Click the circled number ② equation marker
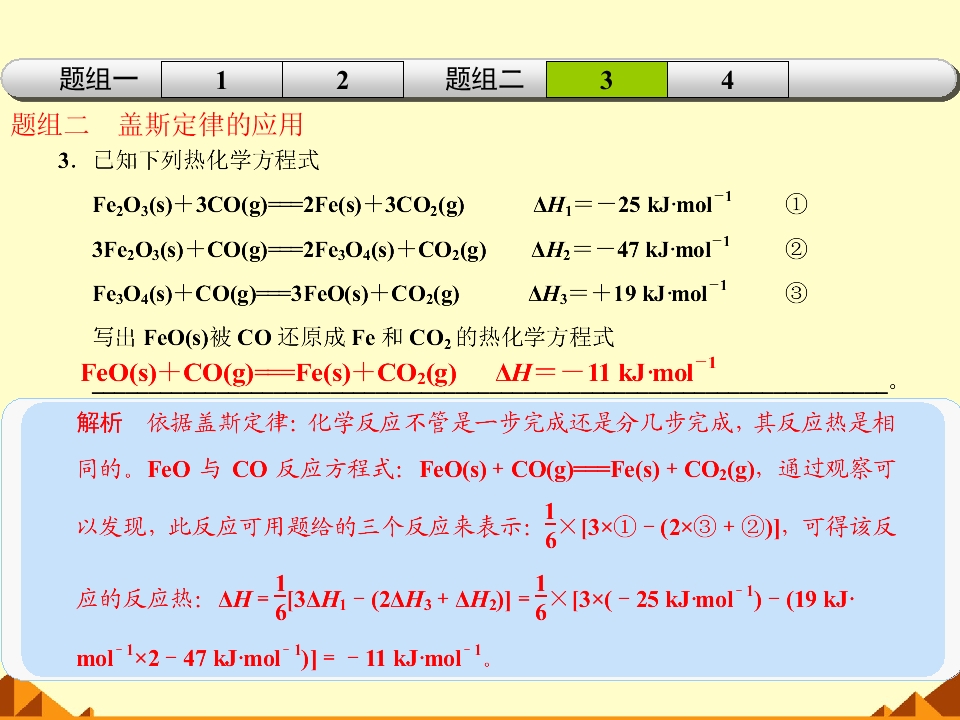Viewport: 960px width, 720px height. click(x=796, y=249)
